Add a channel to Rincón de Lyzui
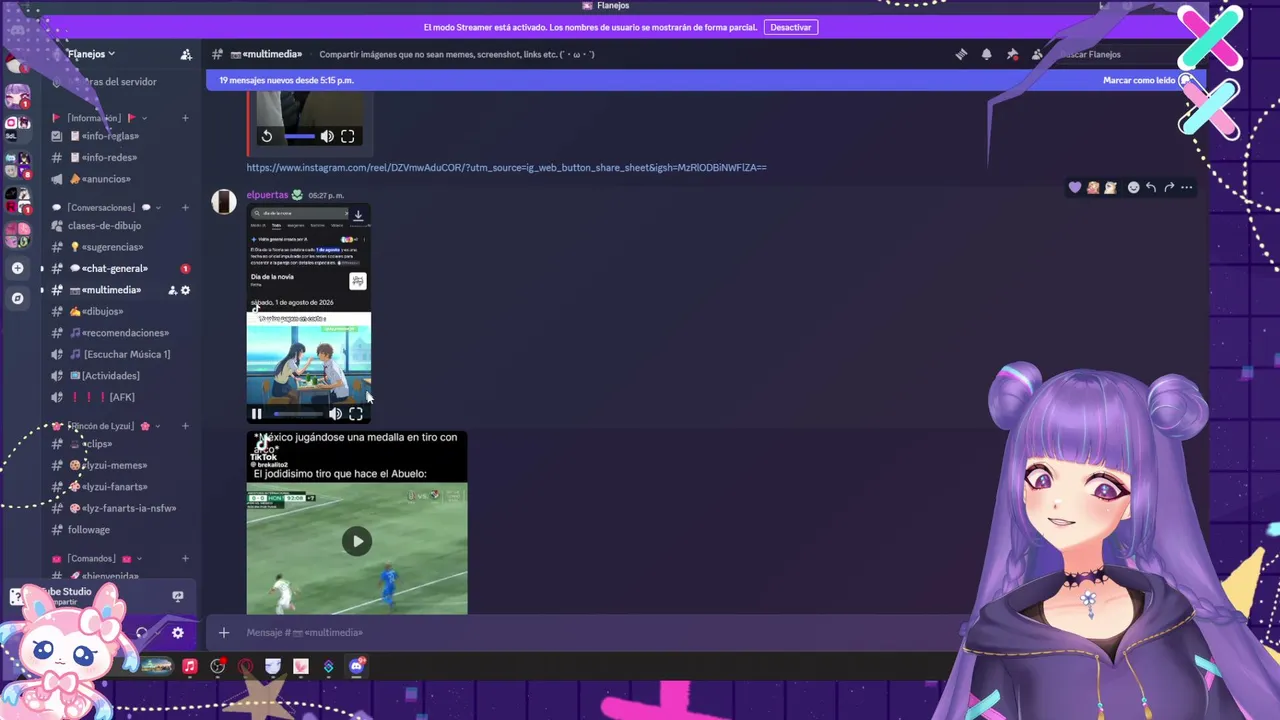The width and height of the screenshot is (1280, 720). [185, 426]
